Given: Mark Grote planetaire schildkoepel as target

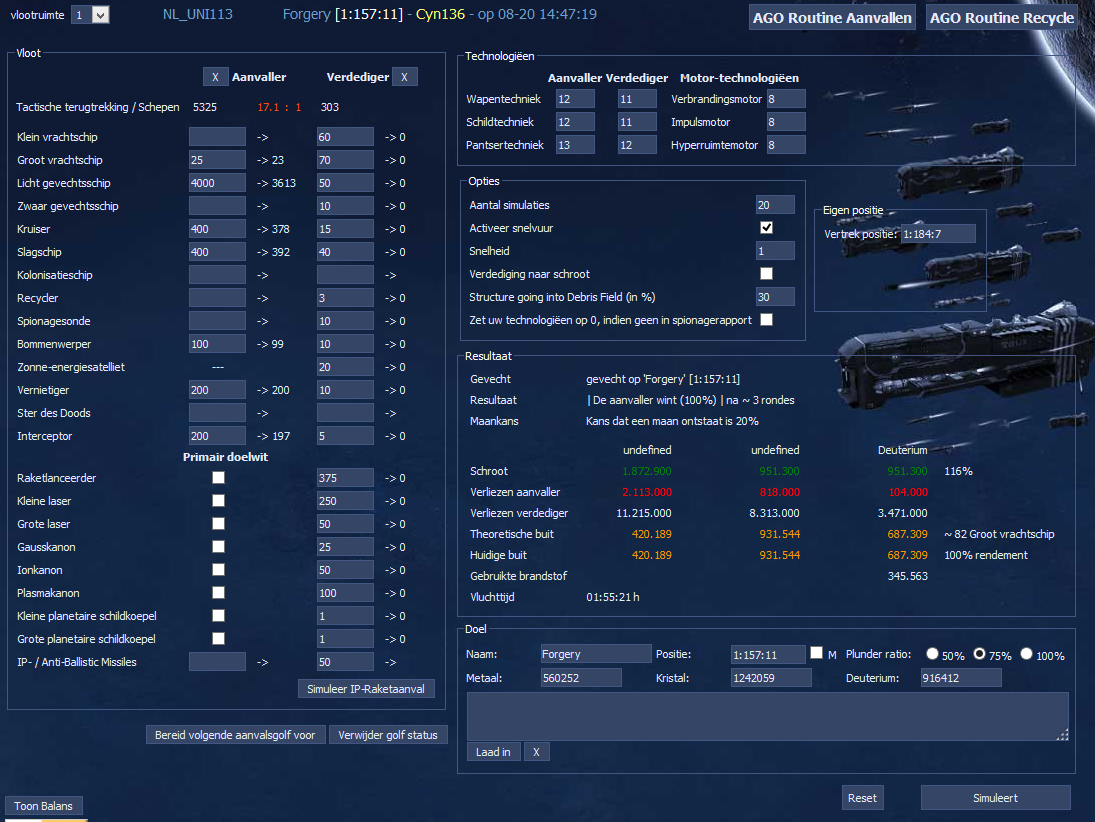Looking at the screenshot, I should coord(219,639).
